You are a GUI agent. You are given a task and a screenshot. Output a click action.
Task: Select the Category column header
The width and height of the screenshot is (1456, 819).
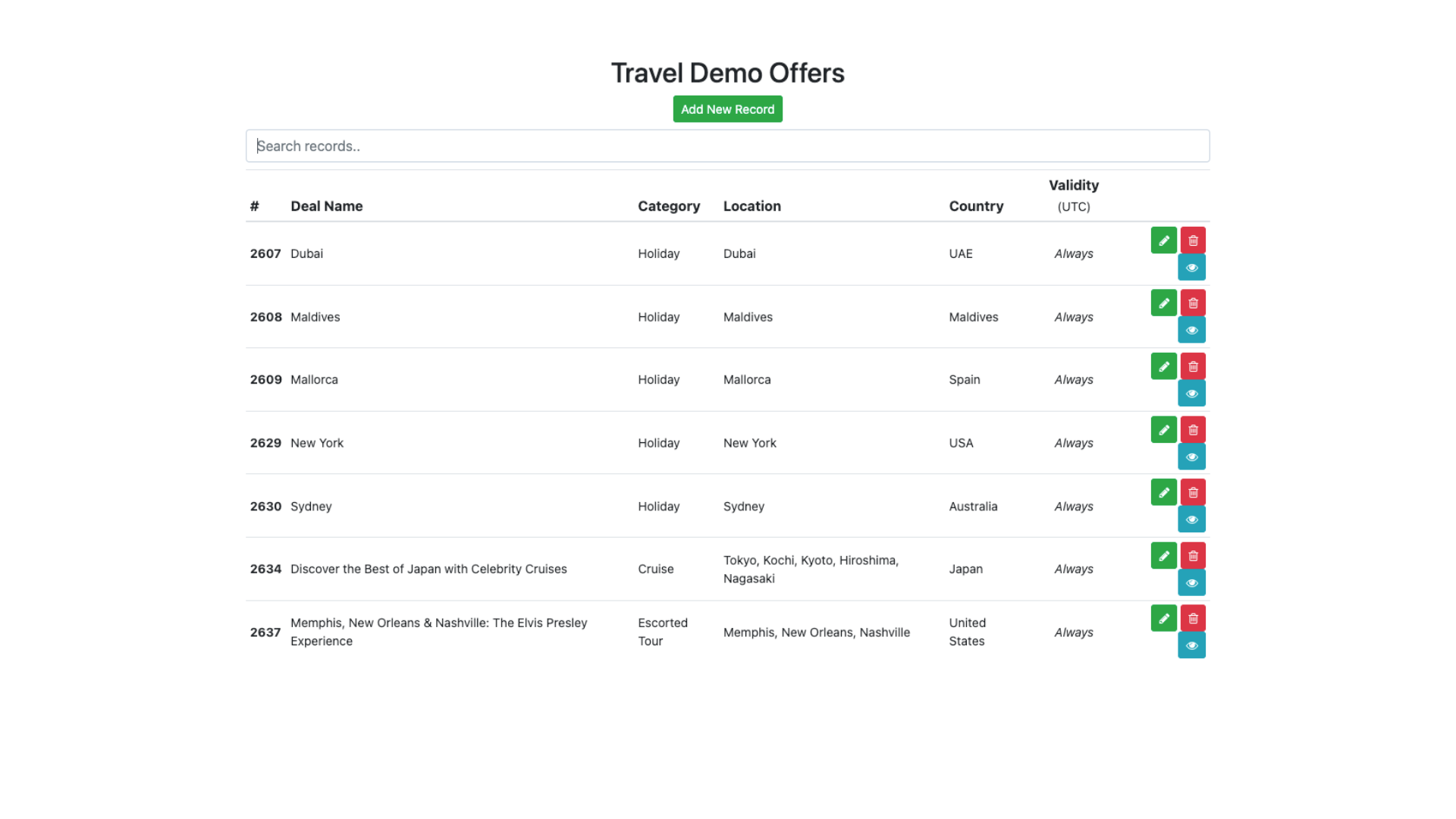click(669, 206)
